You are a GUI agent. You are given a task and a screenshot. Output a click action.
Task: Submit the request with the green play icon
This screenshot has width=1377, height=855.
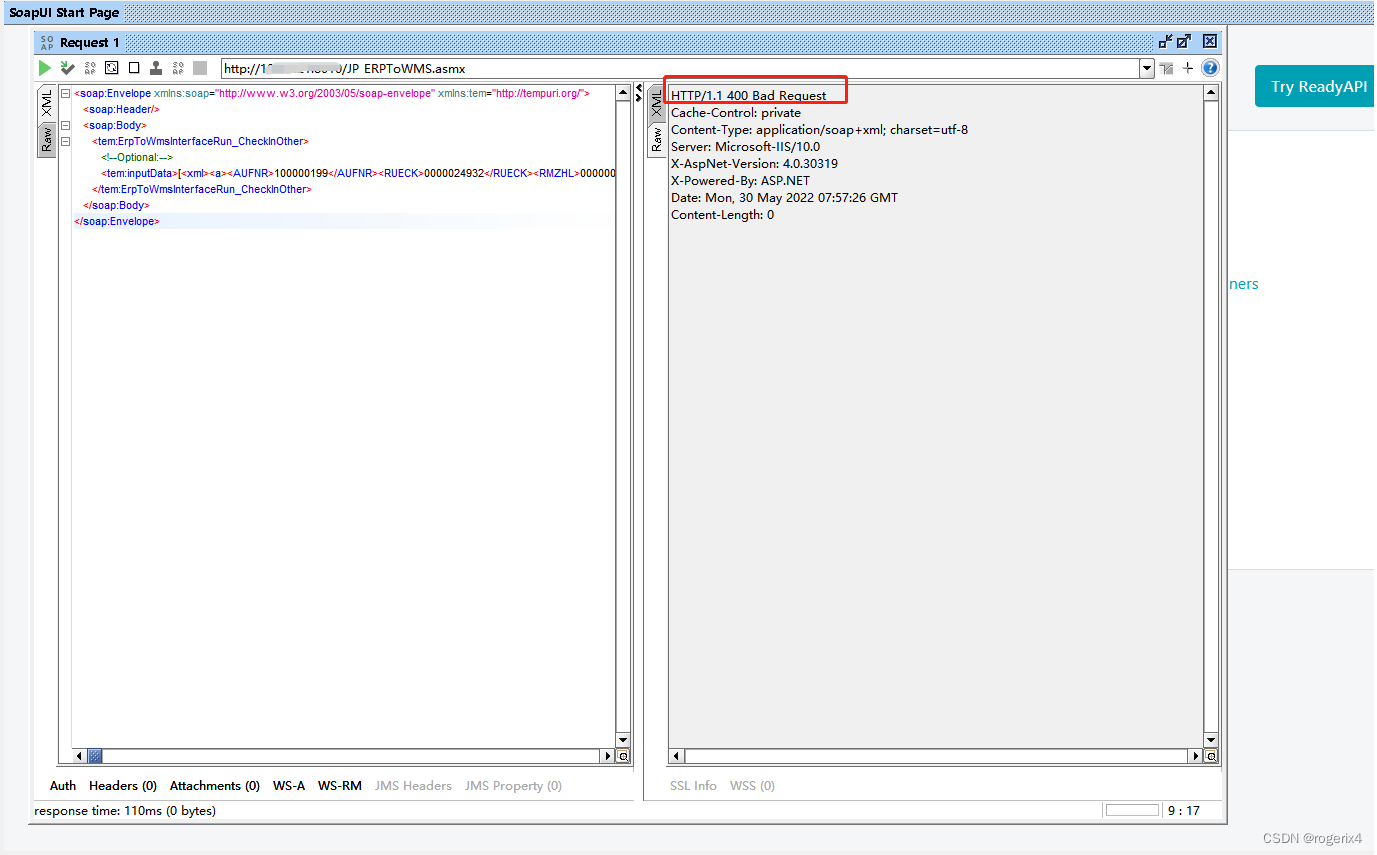point(45,68)
